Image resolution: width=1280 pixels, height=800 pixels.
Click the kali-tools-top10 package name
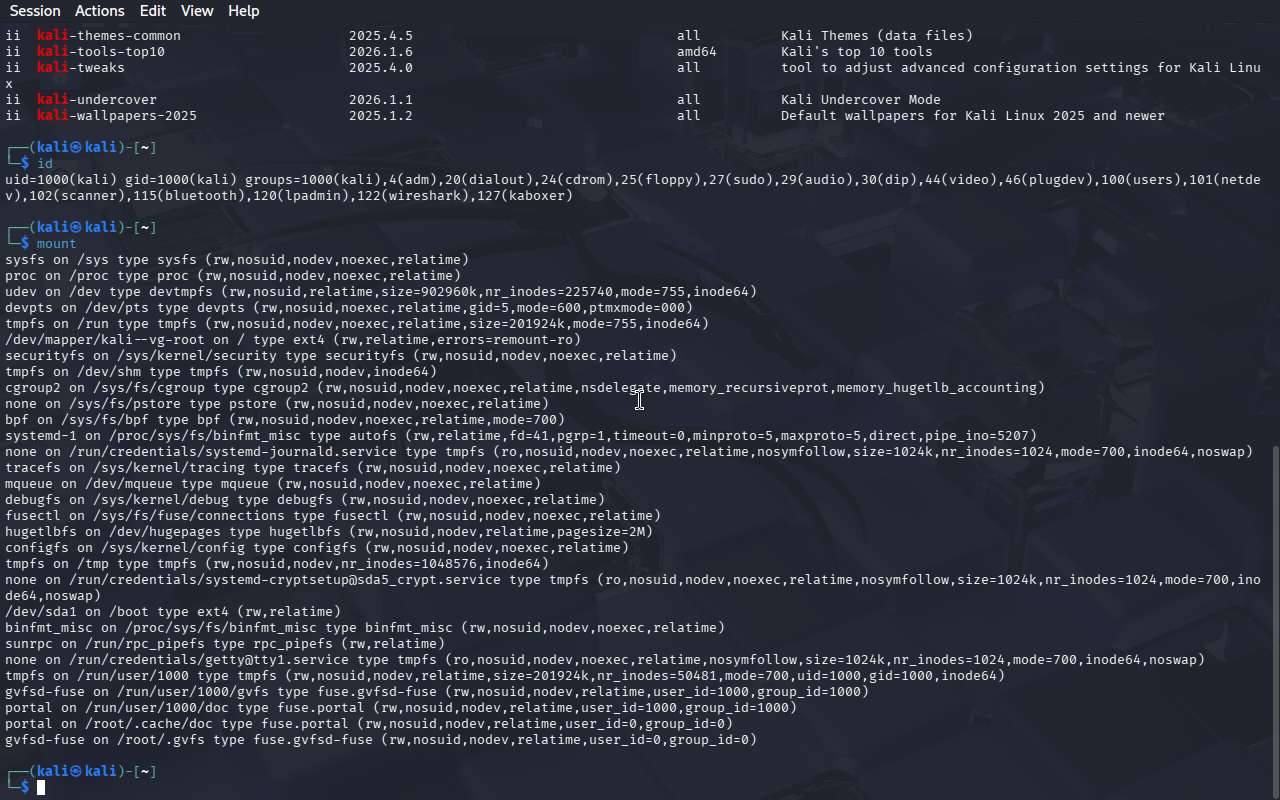[100, 52]
